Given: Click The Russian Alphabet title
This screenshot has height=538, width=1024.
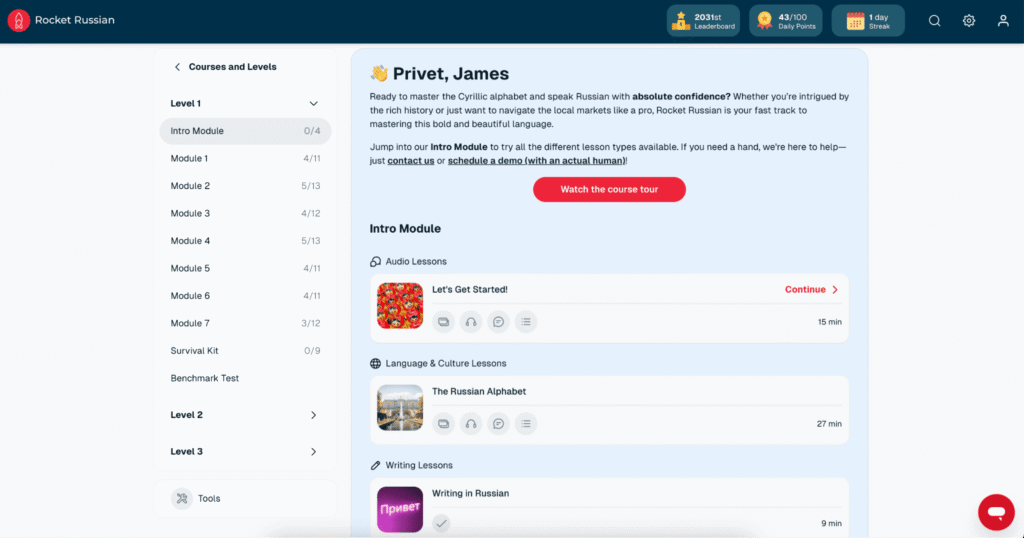Looking at the screenshot, I should pyautogui.click(x=479, y=391).
